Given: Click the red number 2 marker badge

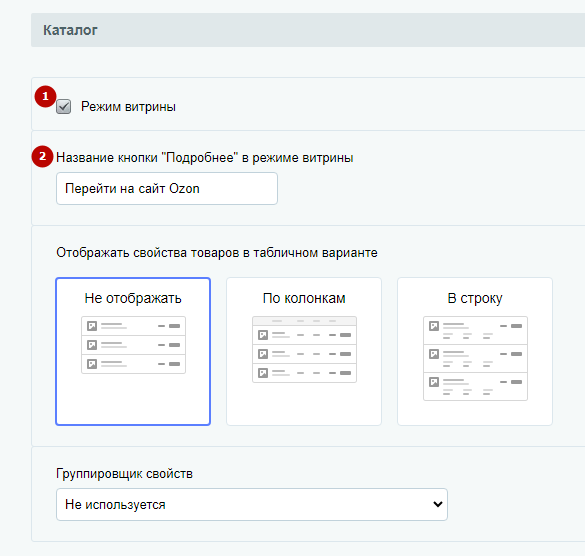Looking at the screenshot, I should (x=42, y=156).
